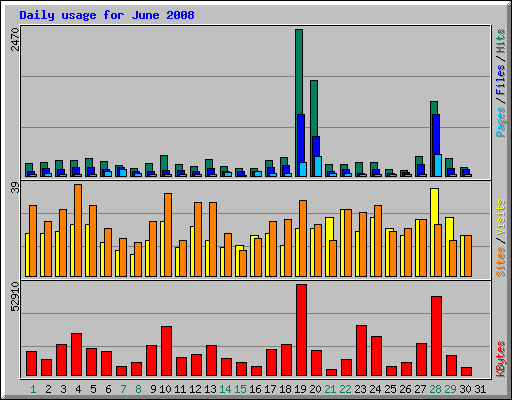This screenshot has width=512, height=400.
Task: Select the red KBytes bar for day 10
Action: 166,351
